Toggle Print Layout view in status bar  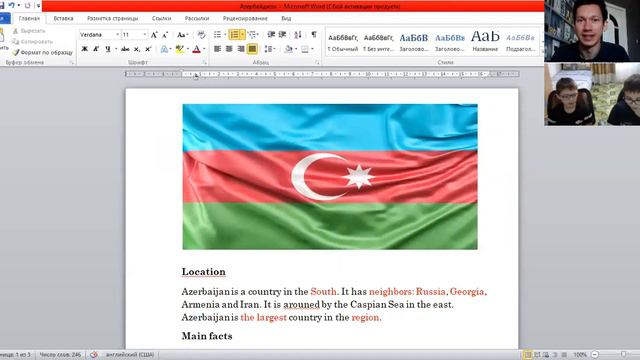point(528,355)
